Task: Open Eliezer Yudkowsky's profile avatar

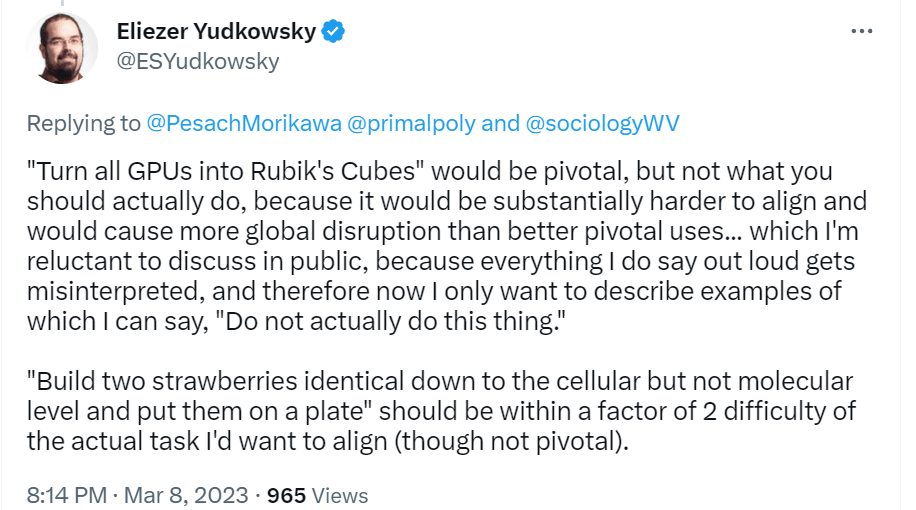Action: tap(62, 48)
